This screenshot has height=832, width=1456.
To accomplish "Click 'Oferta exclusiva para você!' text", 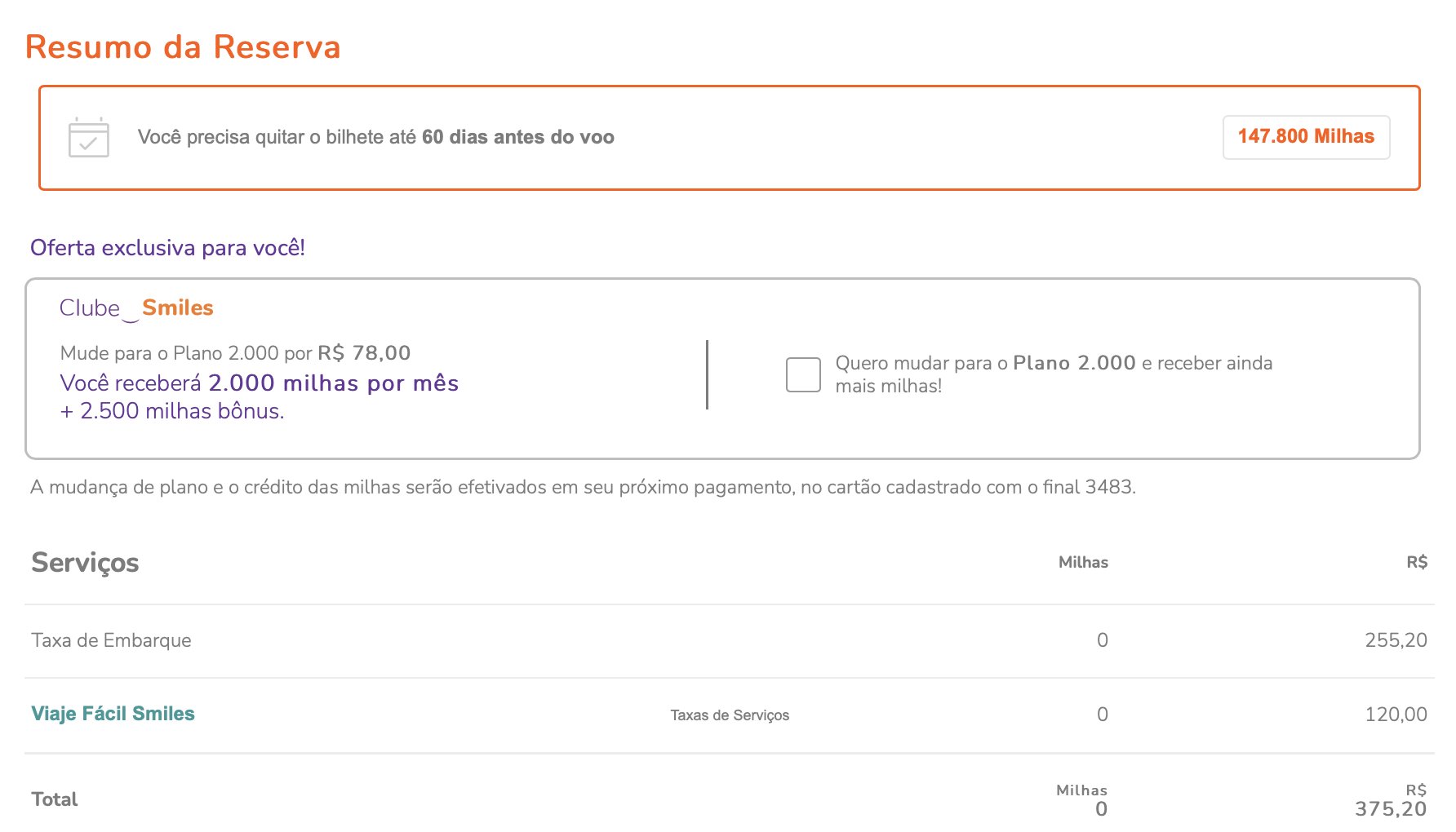I will [x=167, y=248].
